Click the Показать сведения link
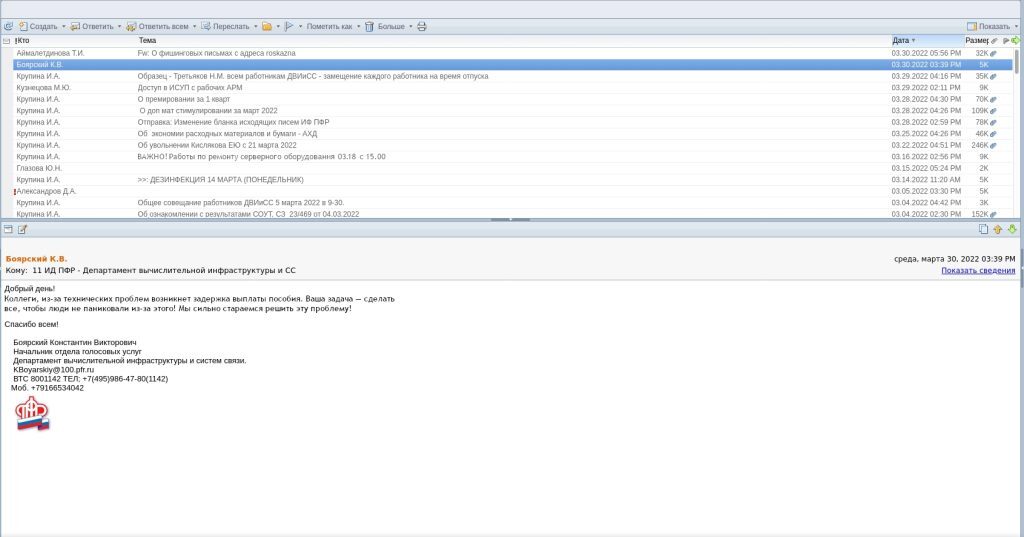1024x537 pixels. 978,270
